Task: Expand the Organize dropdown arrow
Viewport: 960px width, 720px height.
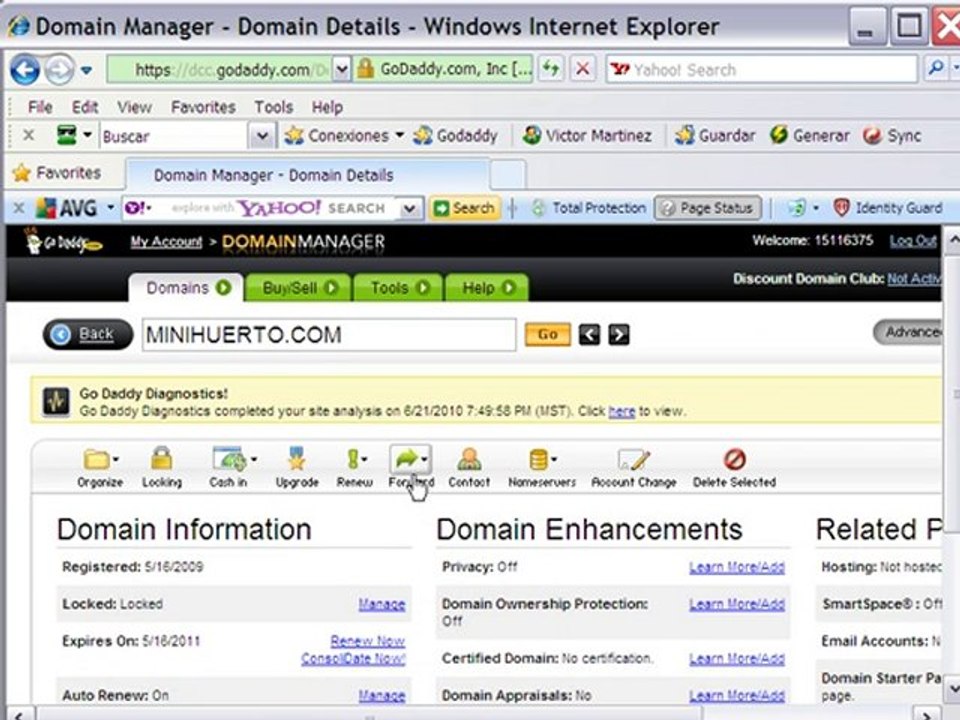Action: (116, 459)
